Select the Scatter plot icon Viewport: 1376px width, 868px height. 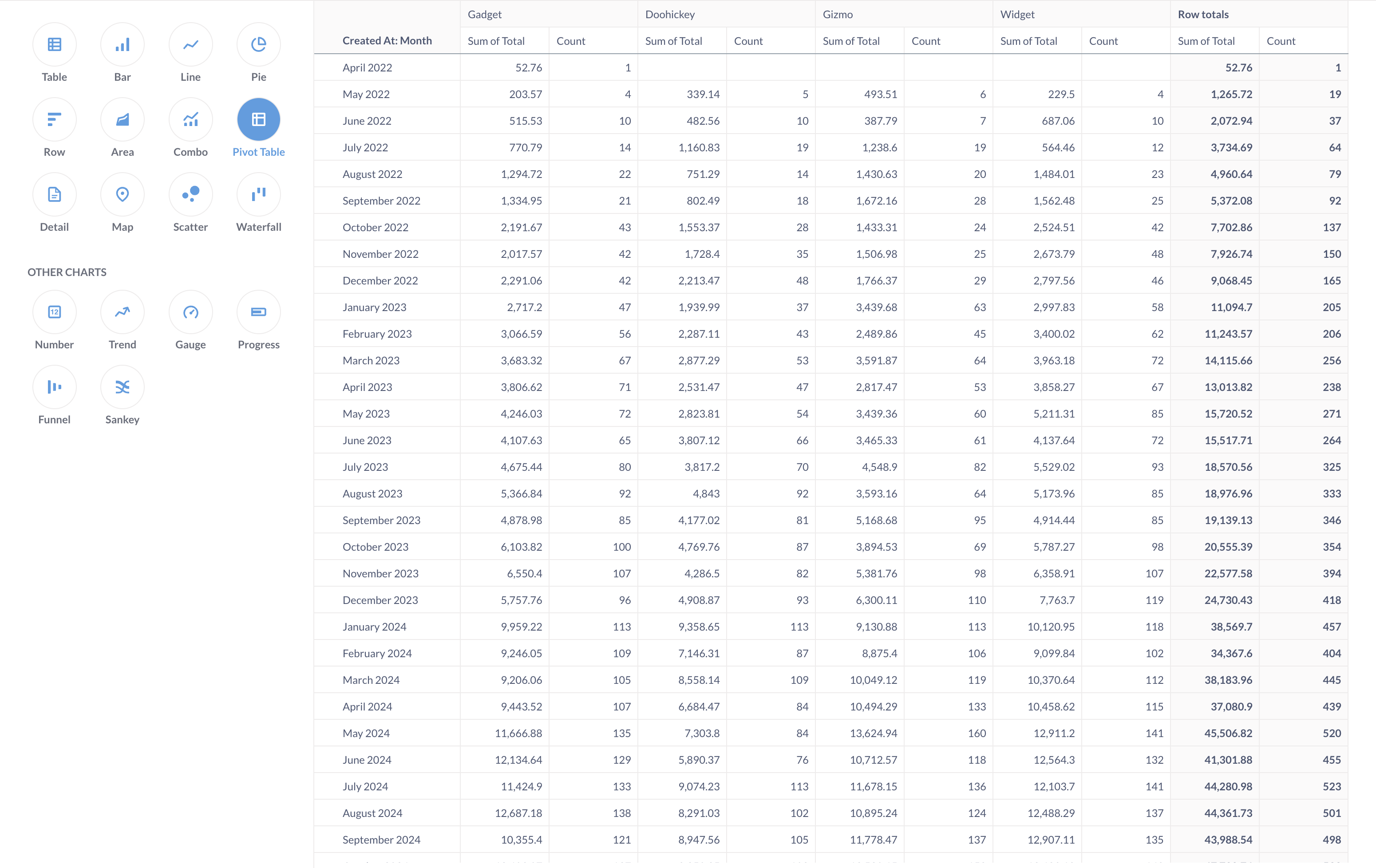tap(190, 194)
